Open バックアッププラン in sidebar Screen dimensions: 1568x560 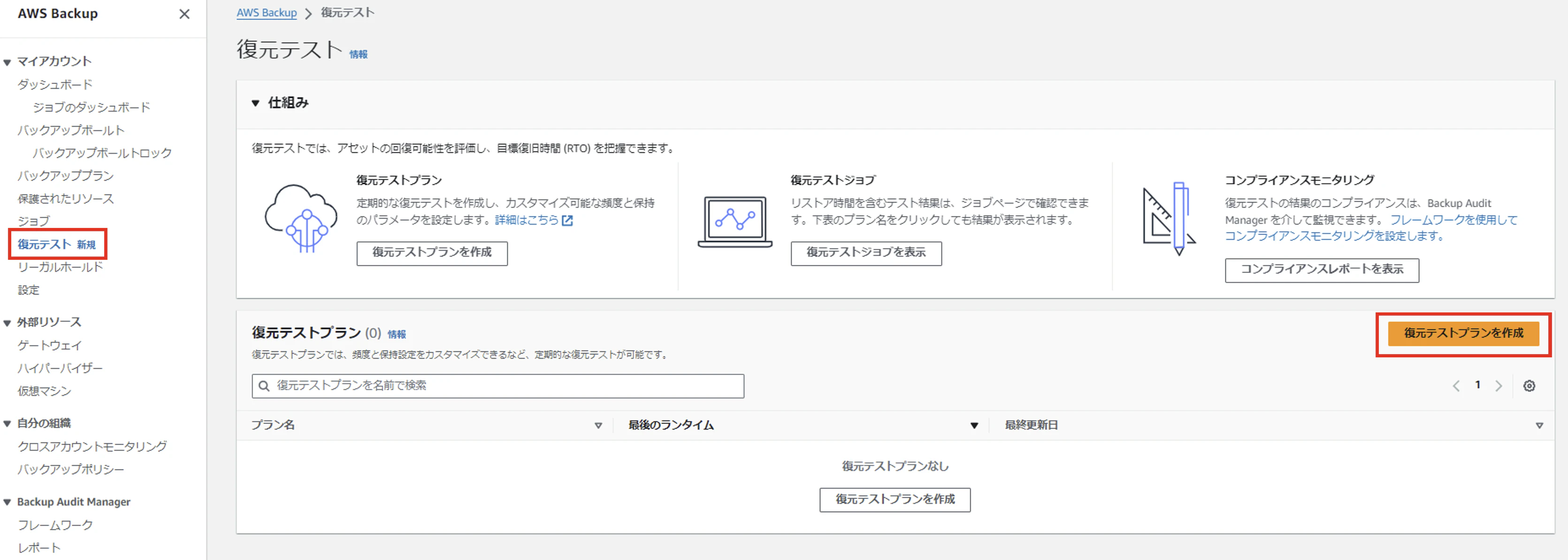65,176
